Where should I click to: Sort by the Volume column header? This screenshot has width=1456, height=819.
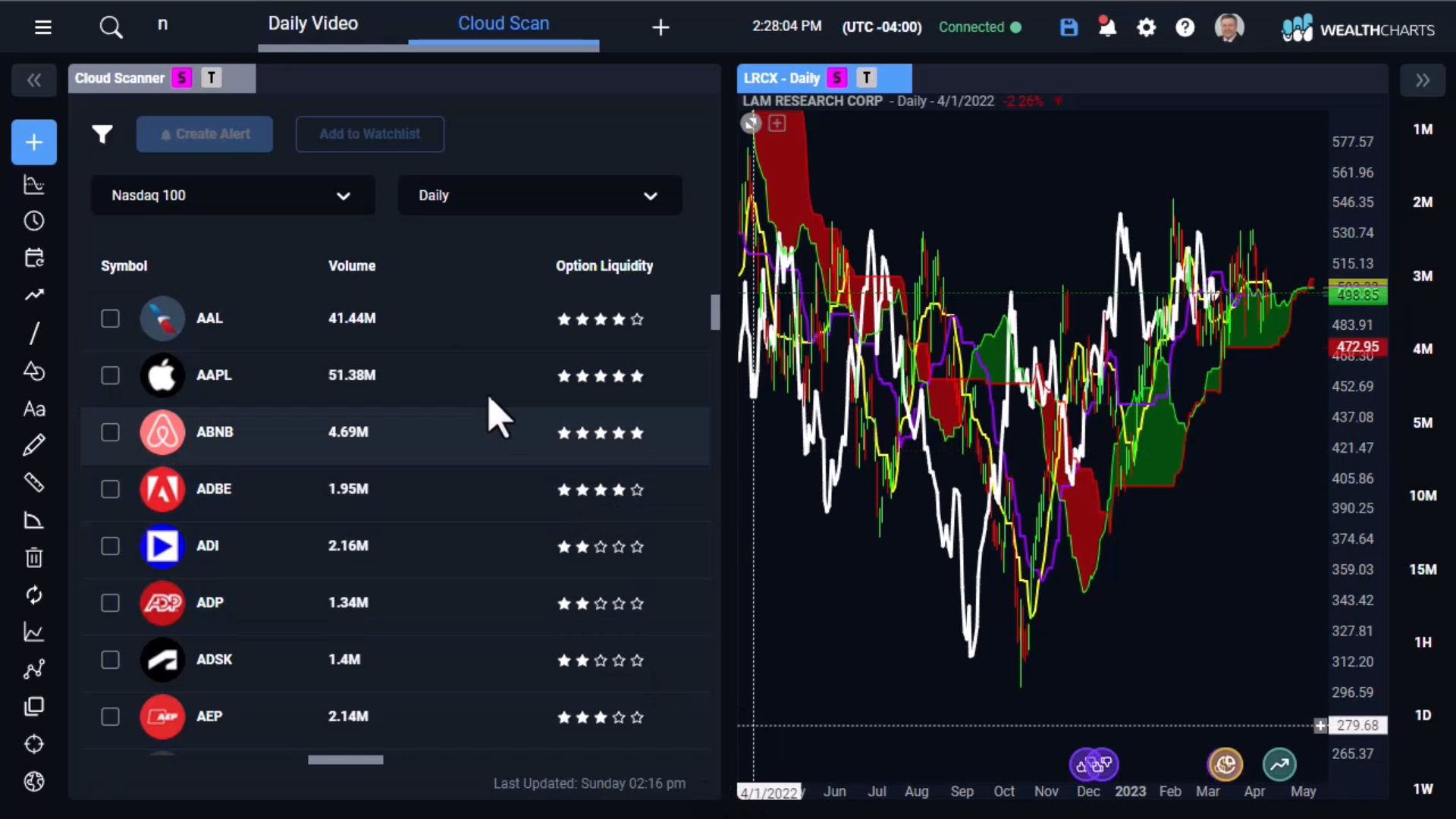352,265
